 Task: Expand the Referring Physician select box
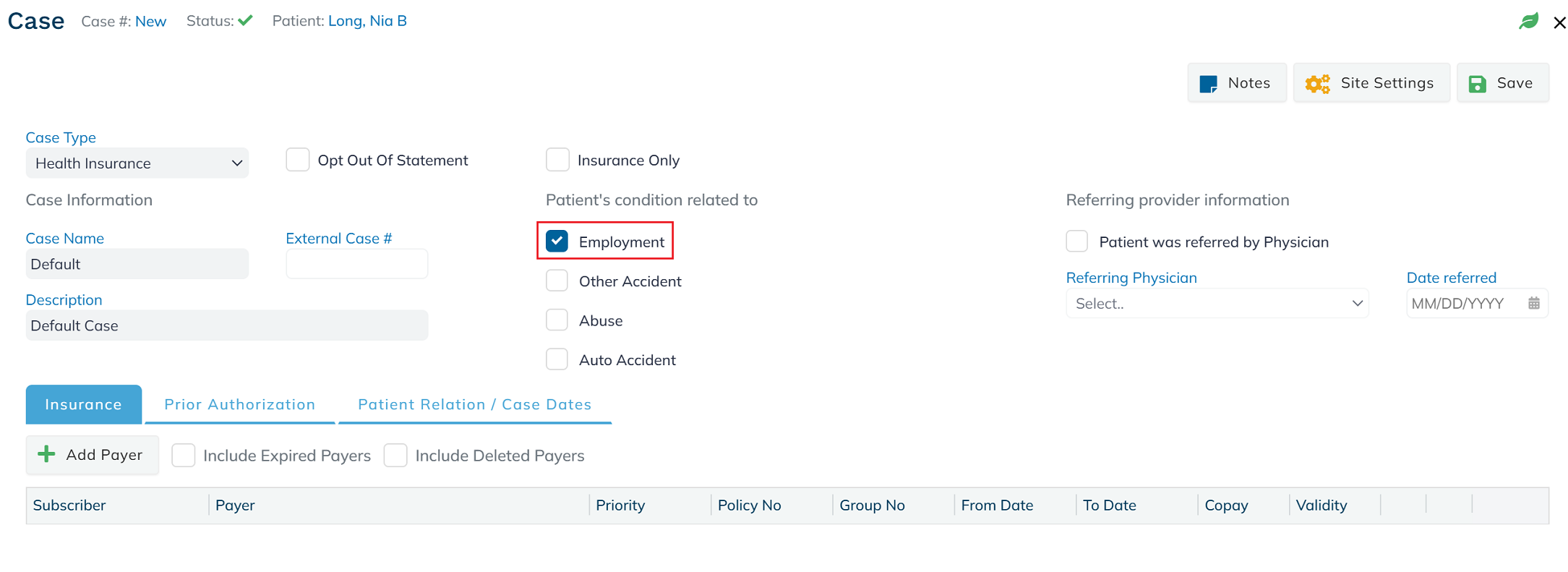[x=1217, y=304]
